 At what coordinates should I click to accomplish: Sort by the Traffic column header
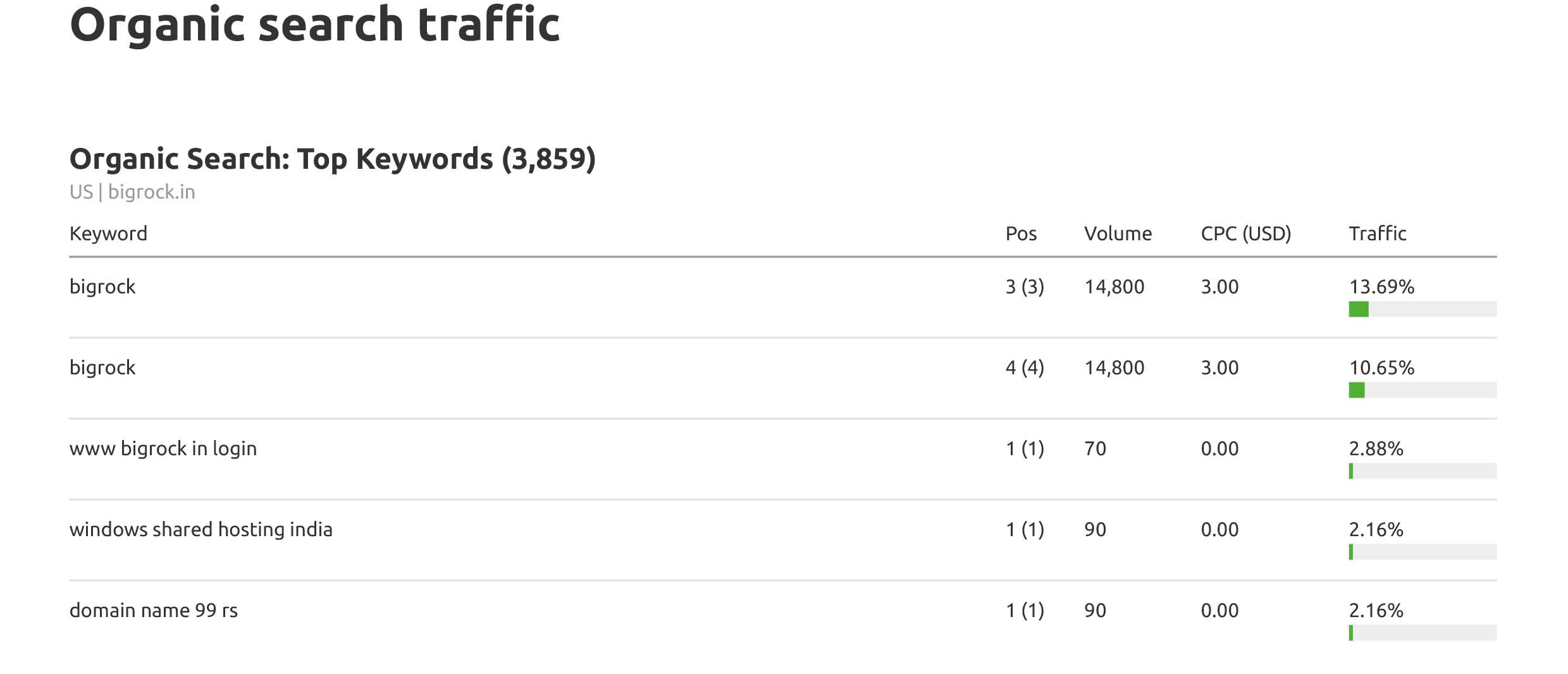point(1377,234)
